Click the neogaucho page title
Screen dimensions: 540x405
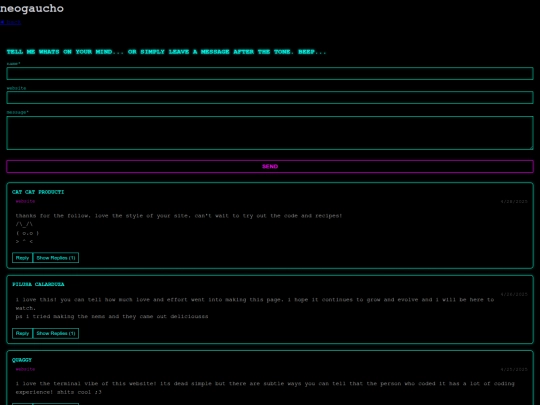pos(32,8)
